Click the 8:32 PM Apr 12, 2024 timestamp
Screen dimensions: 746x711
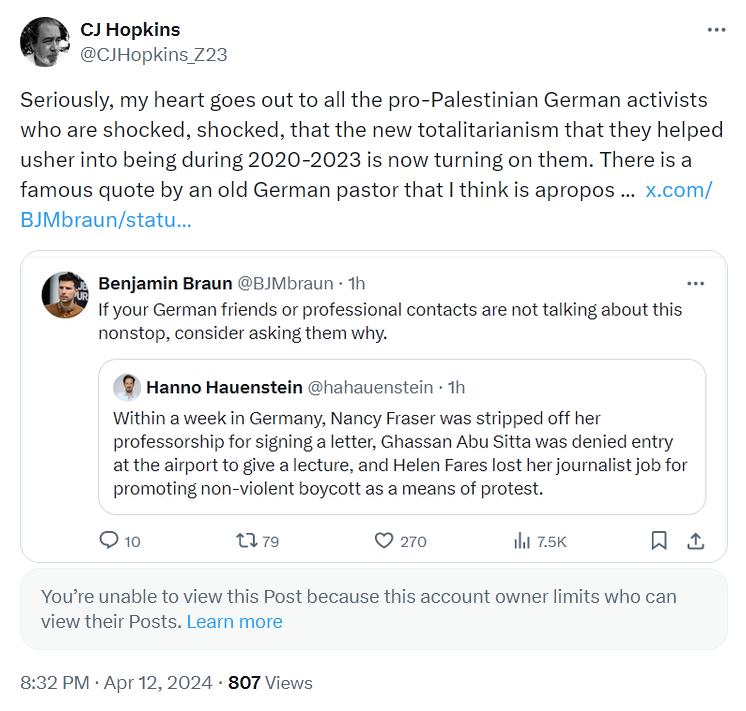pos(116,684)
